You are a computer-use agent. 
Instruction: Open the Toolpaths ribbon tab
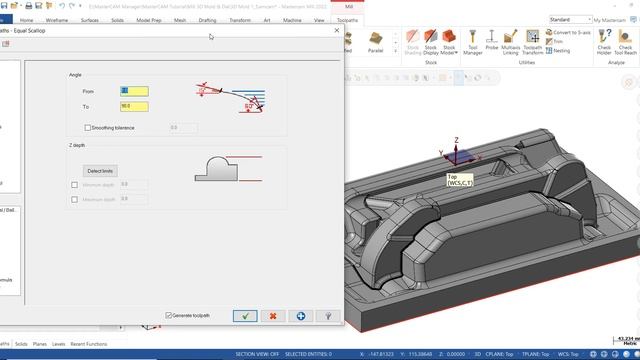(347, 20)
